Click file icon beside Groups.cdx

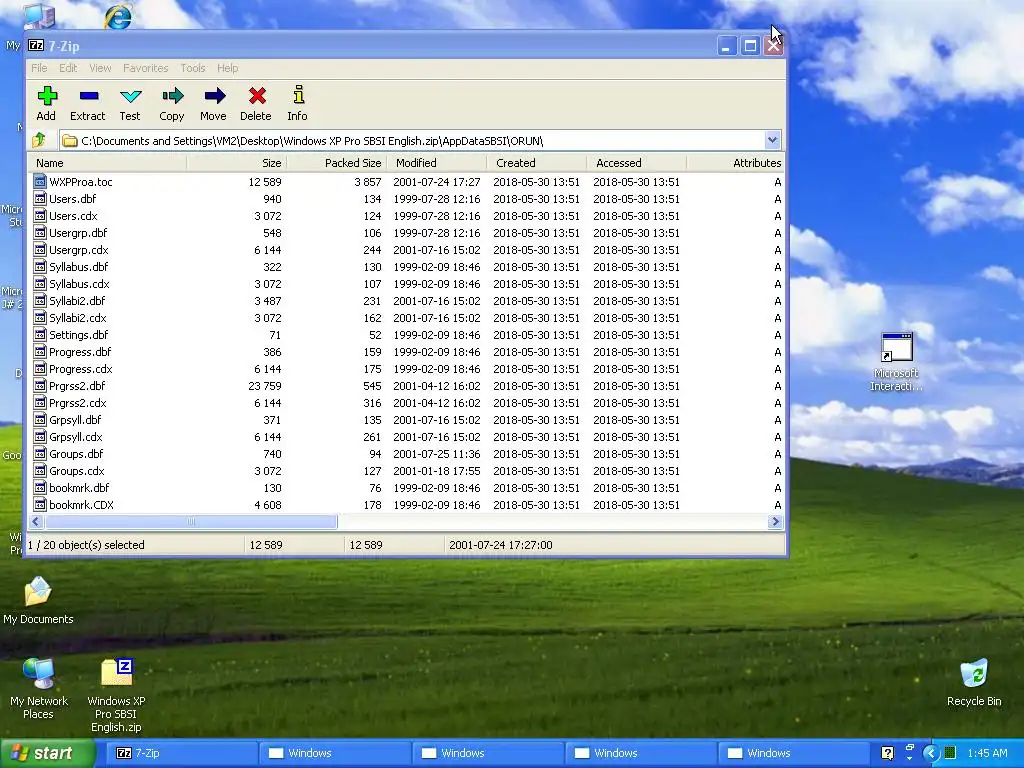pyautogui.click(x=40, y=470)
